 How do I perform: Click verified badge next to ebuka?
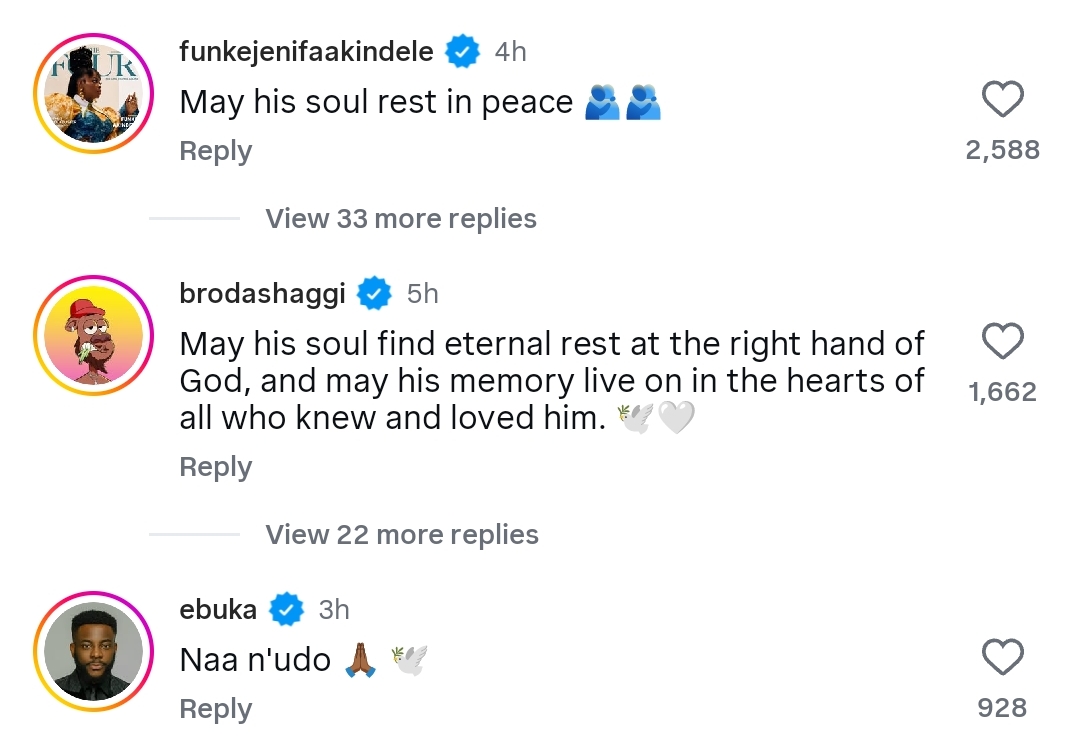tap(286, 609)
